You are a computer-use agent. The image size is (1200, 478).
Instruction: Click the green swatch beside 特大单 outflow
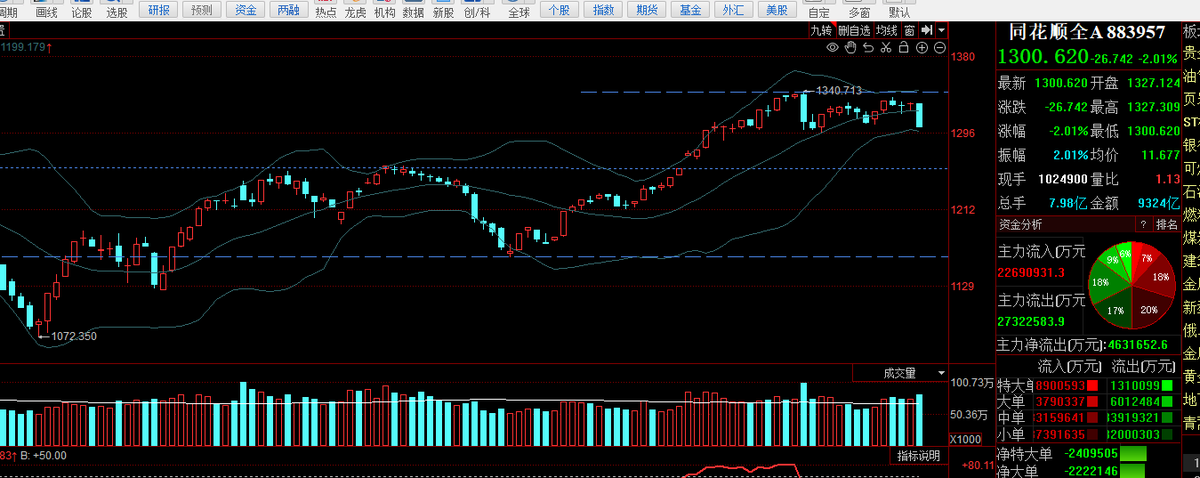(1167, 385)
